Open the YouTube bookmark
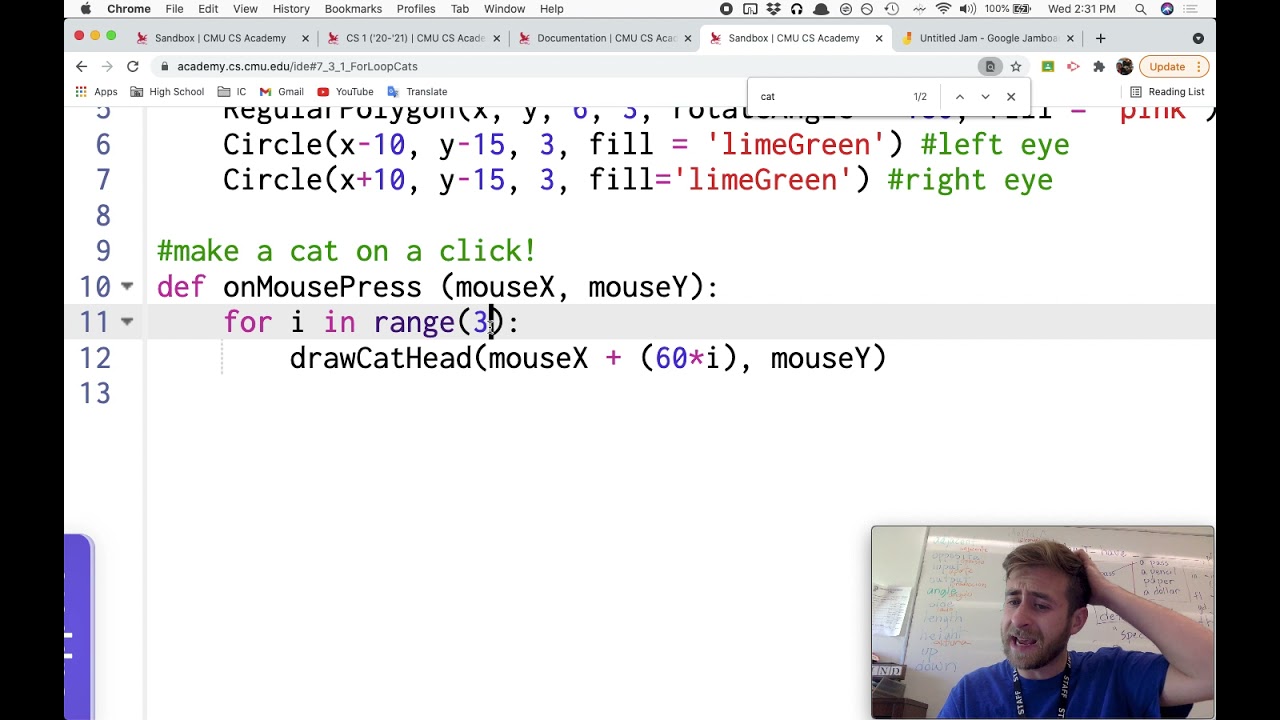Image resolution: width=1280 pixels, height=720 pixels. pos(345,92)
